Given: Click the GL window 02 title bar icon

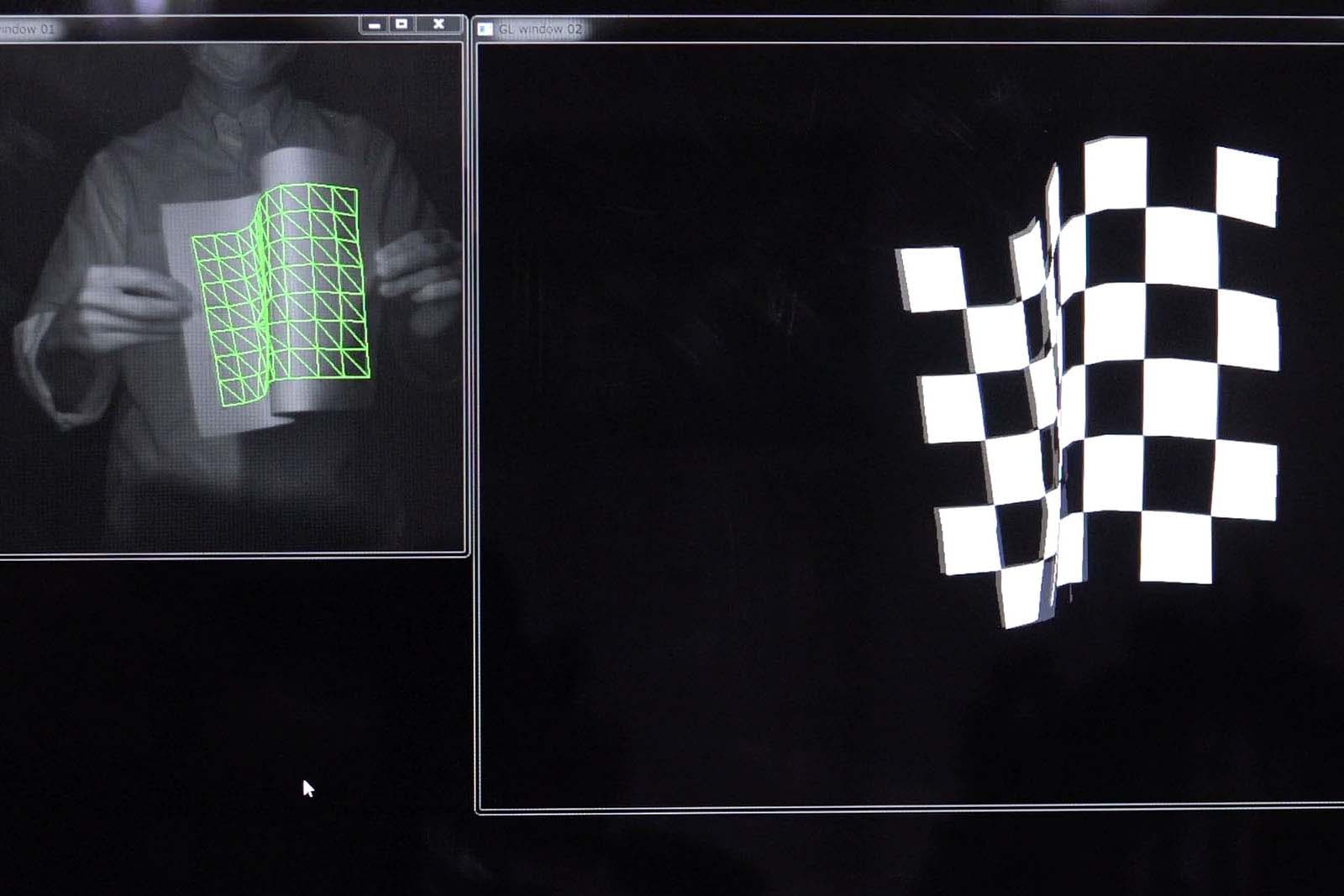Looking at the screenshot, I should pyautogui.click(x=485, y=29).
